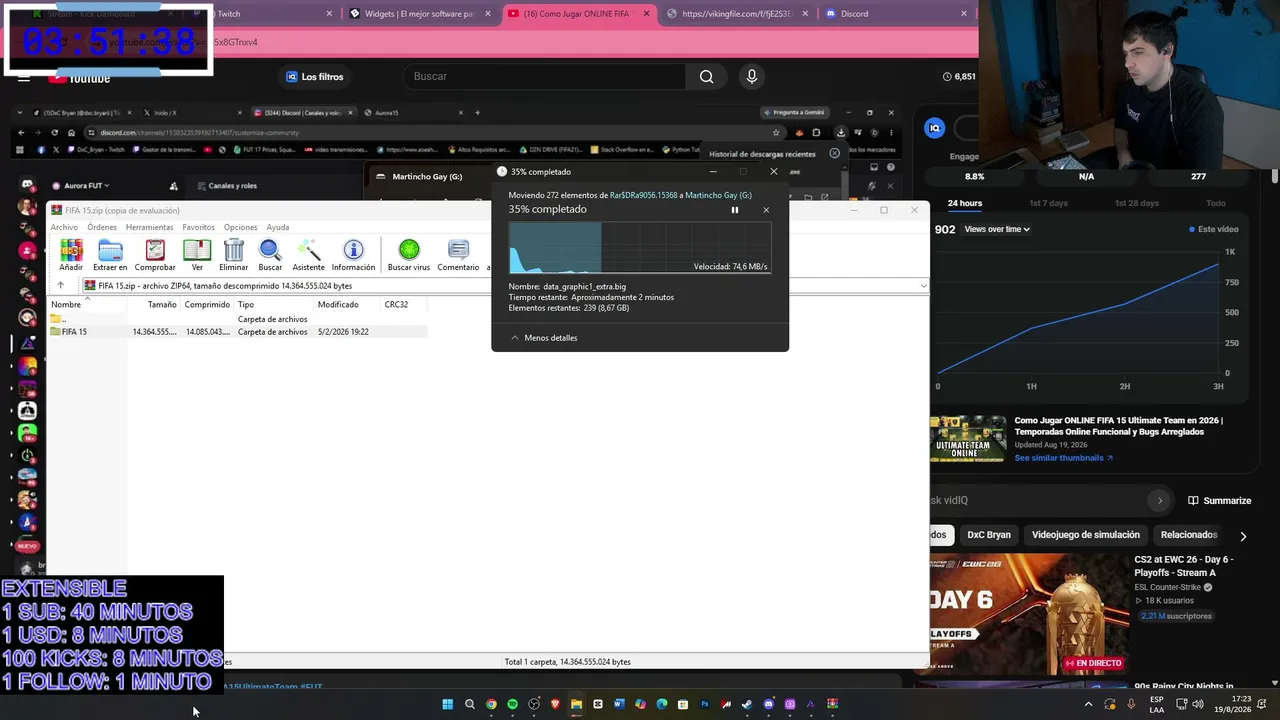Click the Chrome downloads icon in toolbar

coord(841,132)
